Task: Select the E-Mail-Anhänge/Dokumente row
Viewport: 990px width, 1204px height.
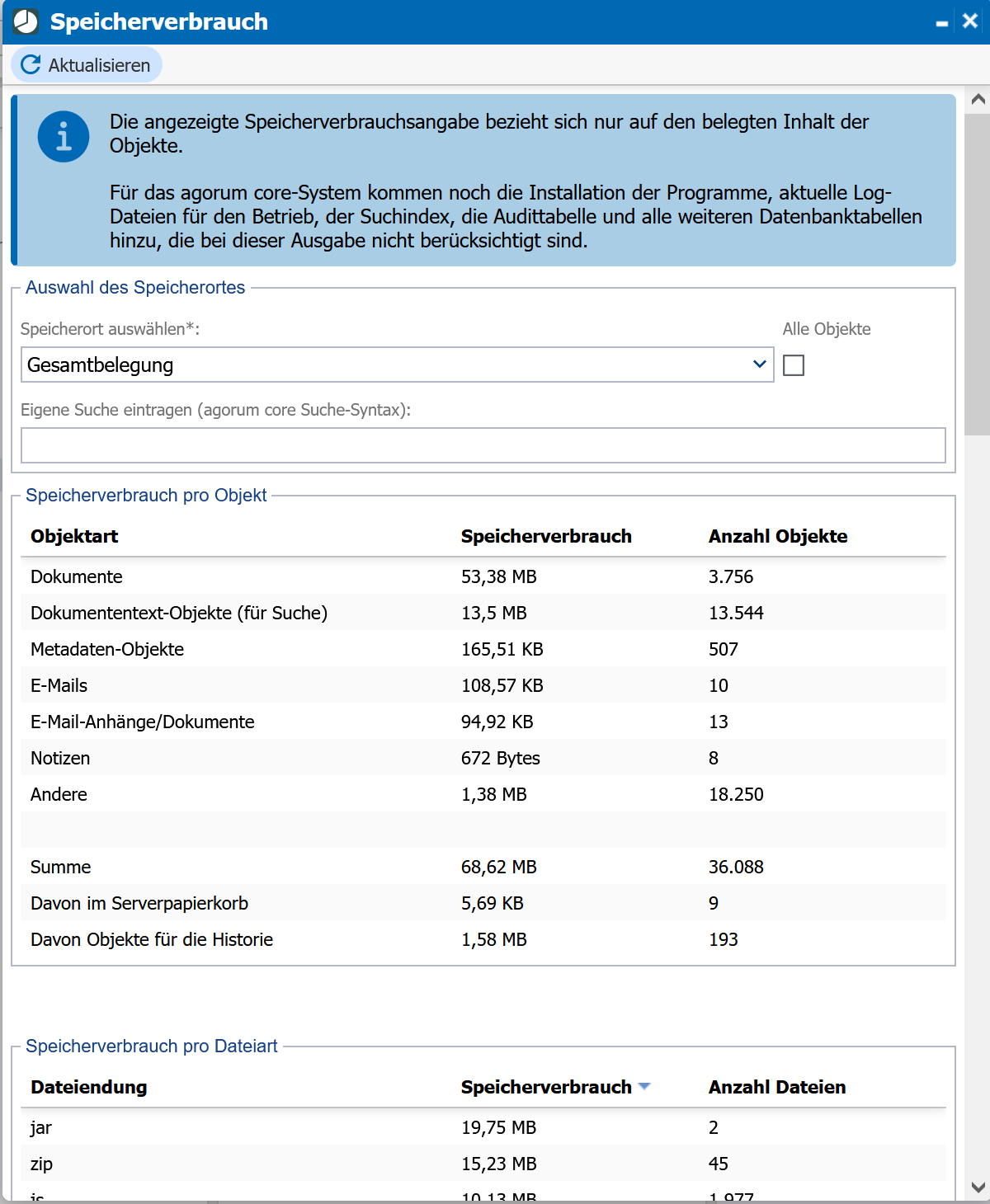Action: pyautogui.click(x=483, y=722)
